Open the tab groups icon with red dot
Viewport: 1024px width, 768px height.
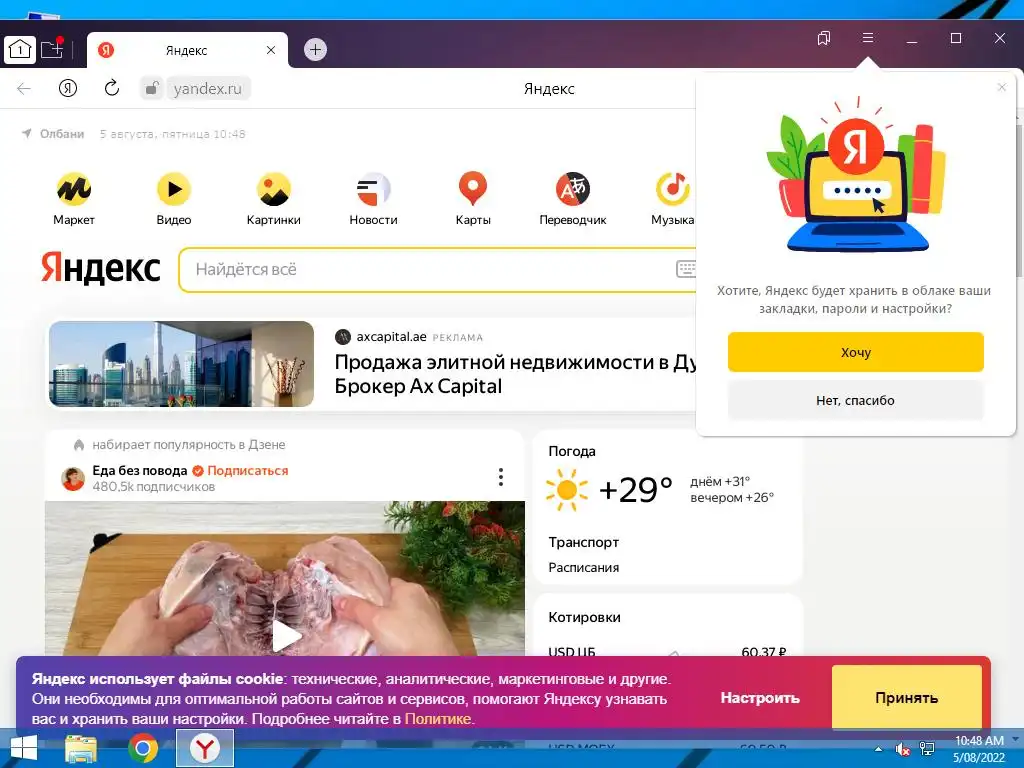(x=52, y=49)
